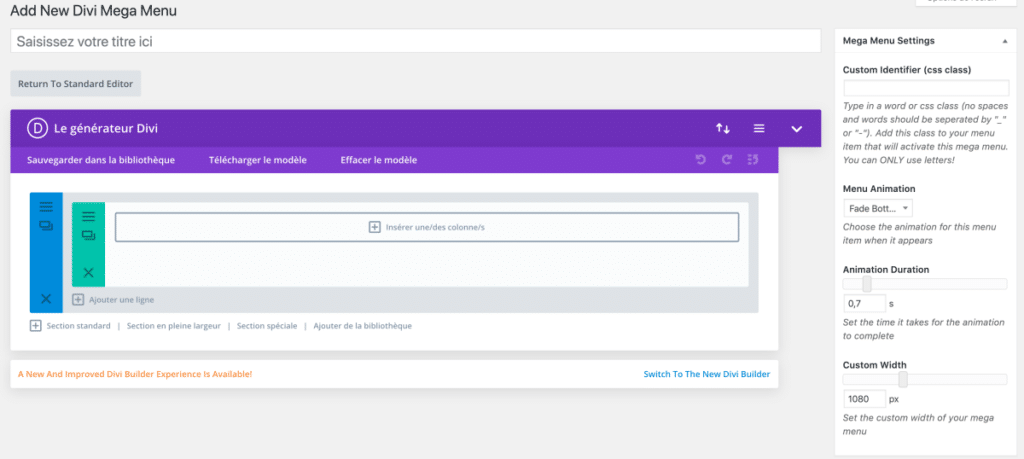Click plus icon beside Insérer une/des colonne/s

375,227
